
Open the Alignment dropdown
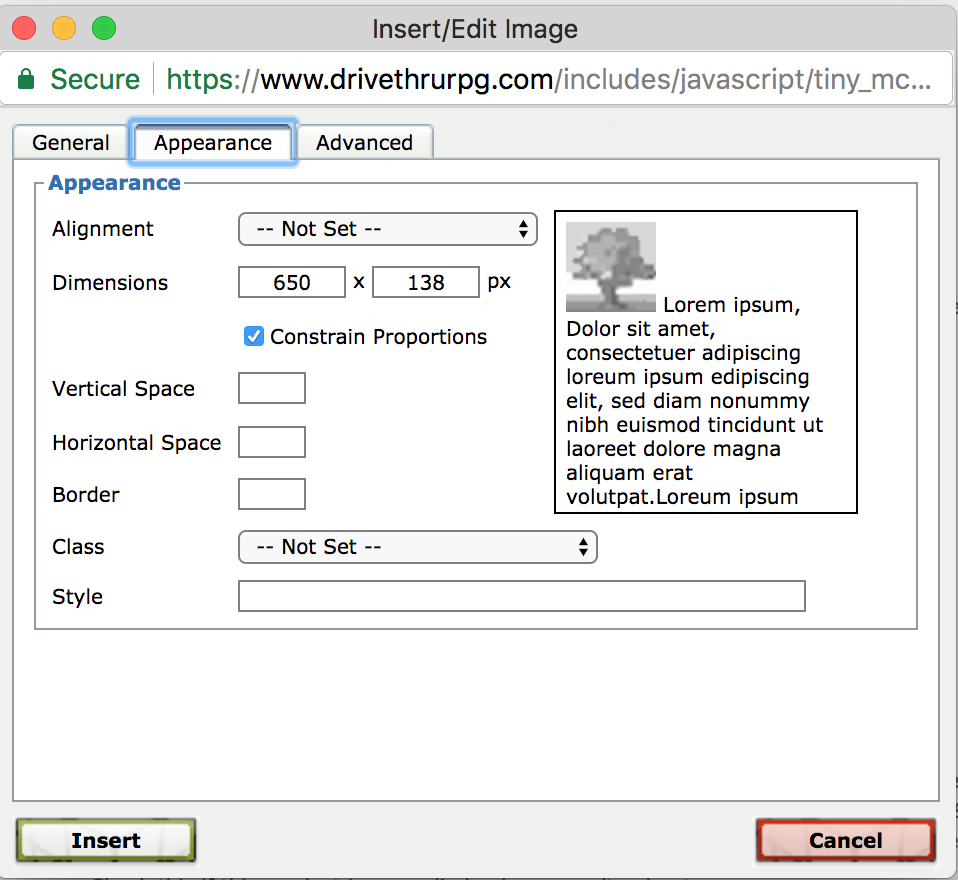[387, 229]
